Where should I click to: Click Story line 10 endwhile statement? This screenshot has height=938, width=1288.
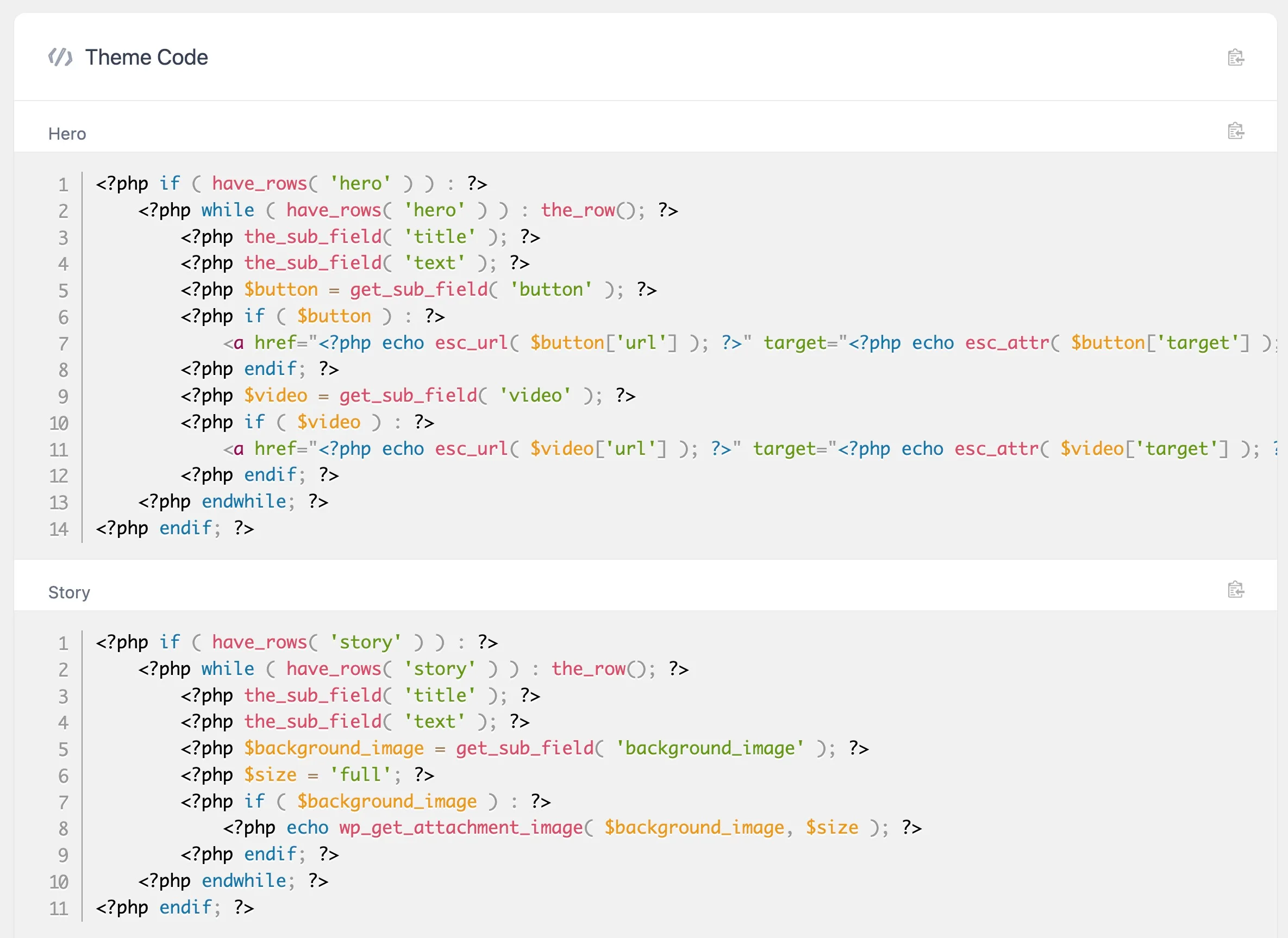pyautogui.click(x=233, y=880)
